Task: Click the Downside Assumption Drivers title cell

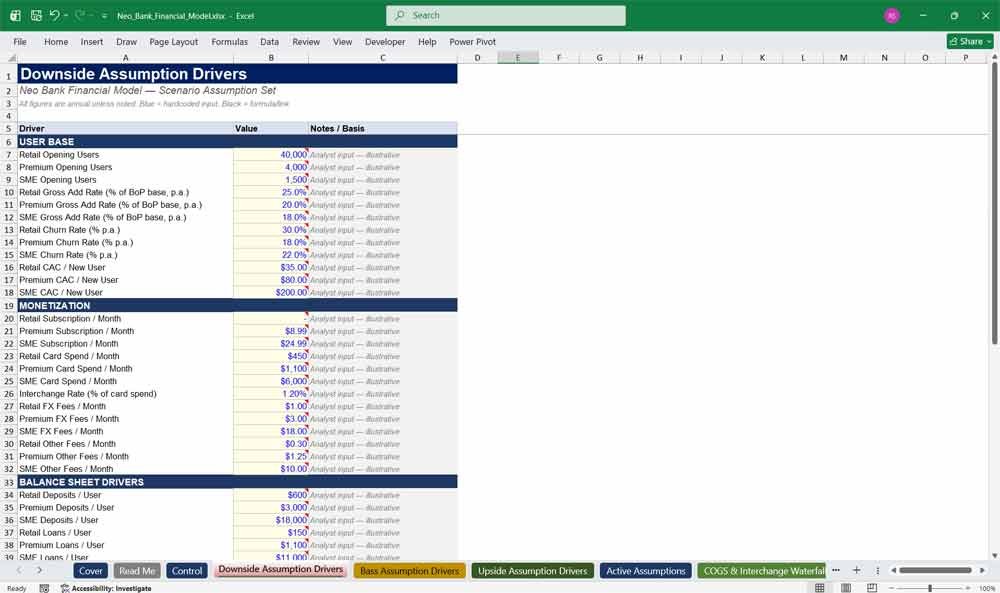Action: point(237,73)
